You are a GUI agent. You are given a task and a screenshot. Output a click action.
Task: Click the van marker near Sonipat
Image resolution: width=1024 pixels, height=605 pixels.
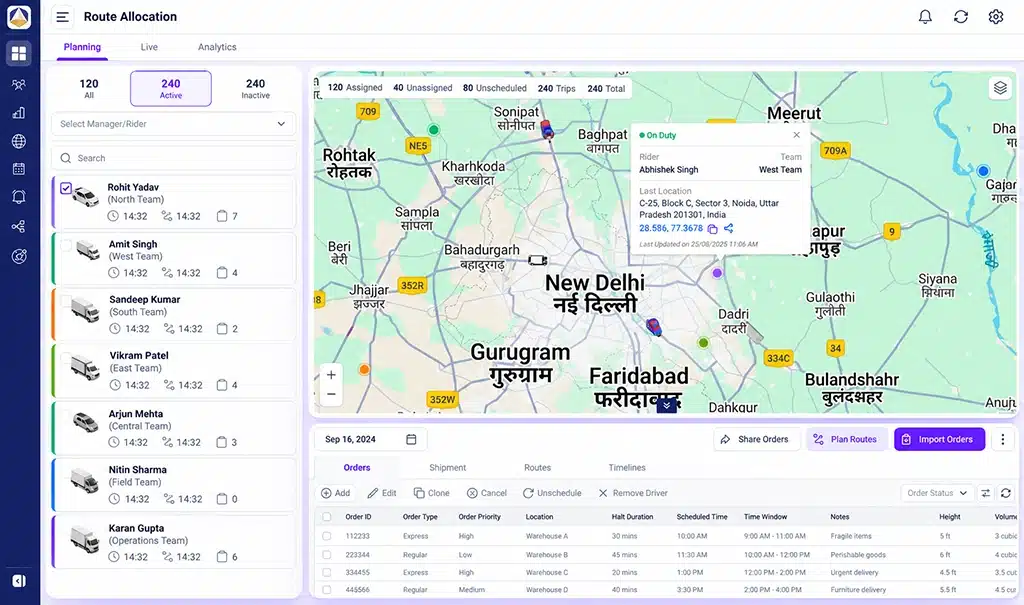coord(547,131)
